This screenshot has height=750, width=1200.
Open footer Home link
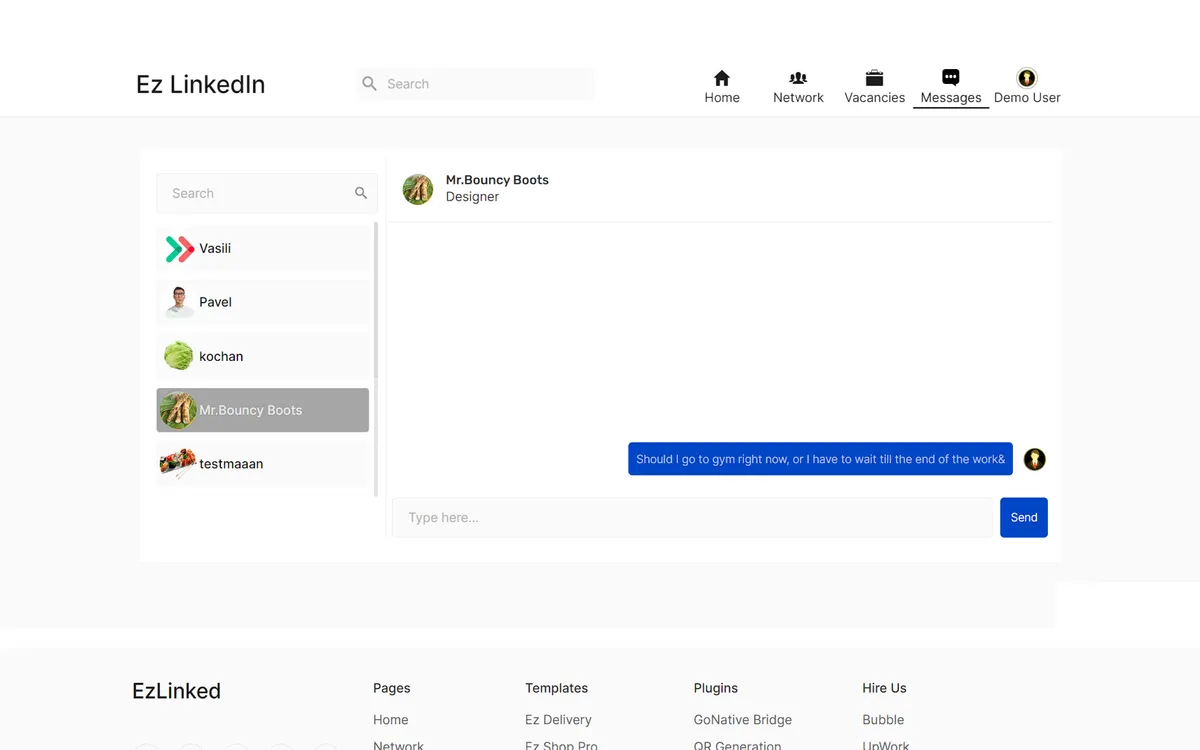[x=390, y=720]
